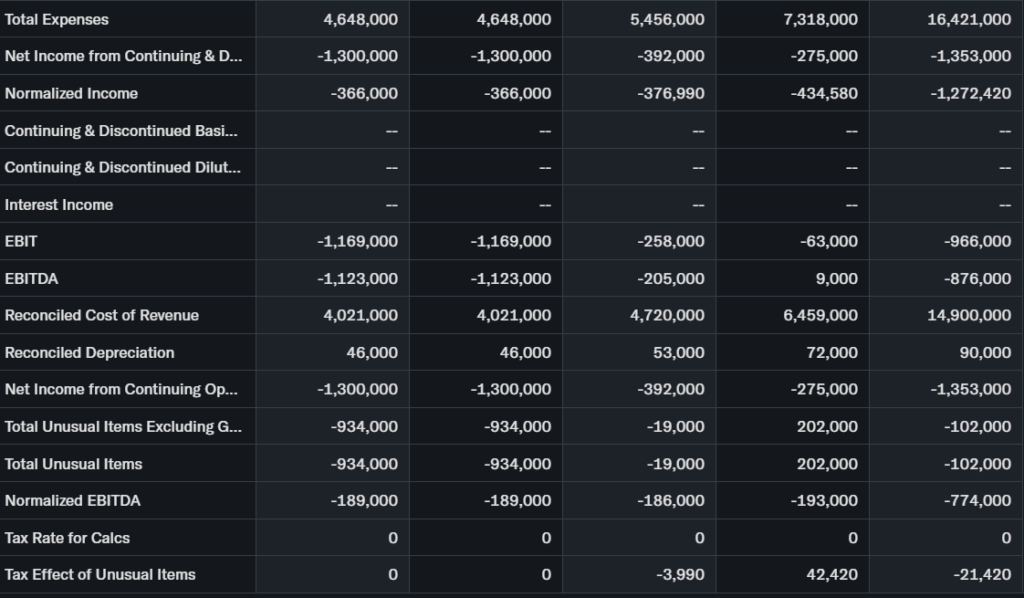Select the Tax Rate for Calcs label
Image resolution: width=1024 pixels, height=598 pixels.
click(x=67, y=538)
